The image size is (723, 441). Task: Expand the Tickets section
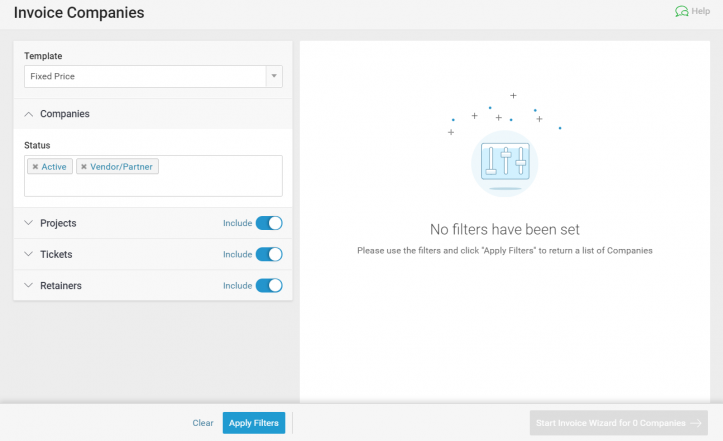click(29, 254)
